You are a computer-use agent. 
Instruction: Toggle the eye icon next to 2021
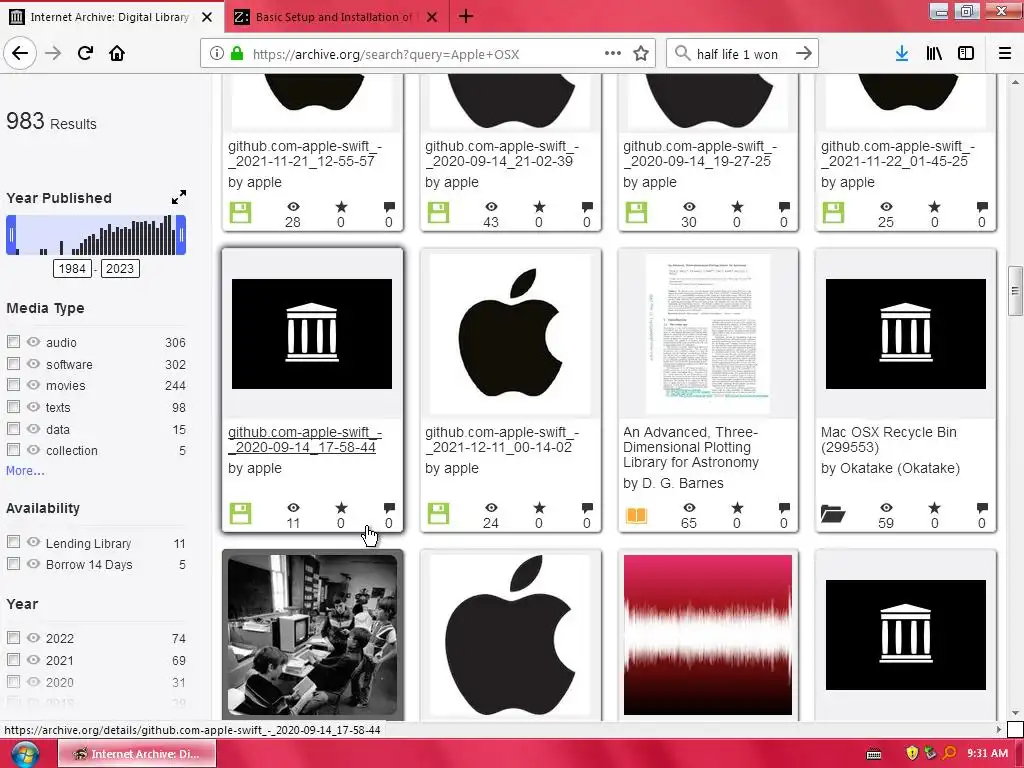[x=33, y=659]
